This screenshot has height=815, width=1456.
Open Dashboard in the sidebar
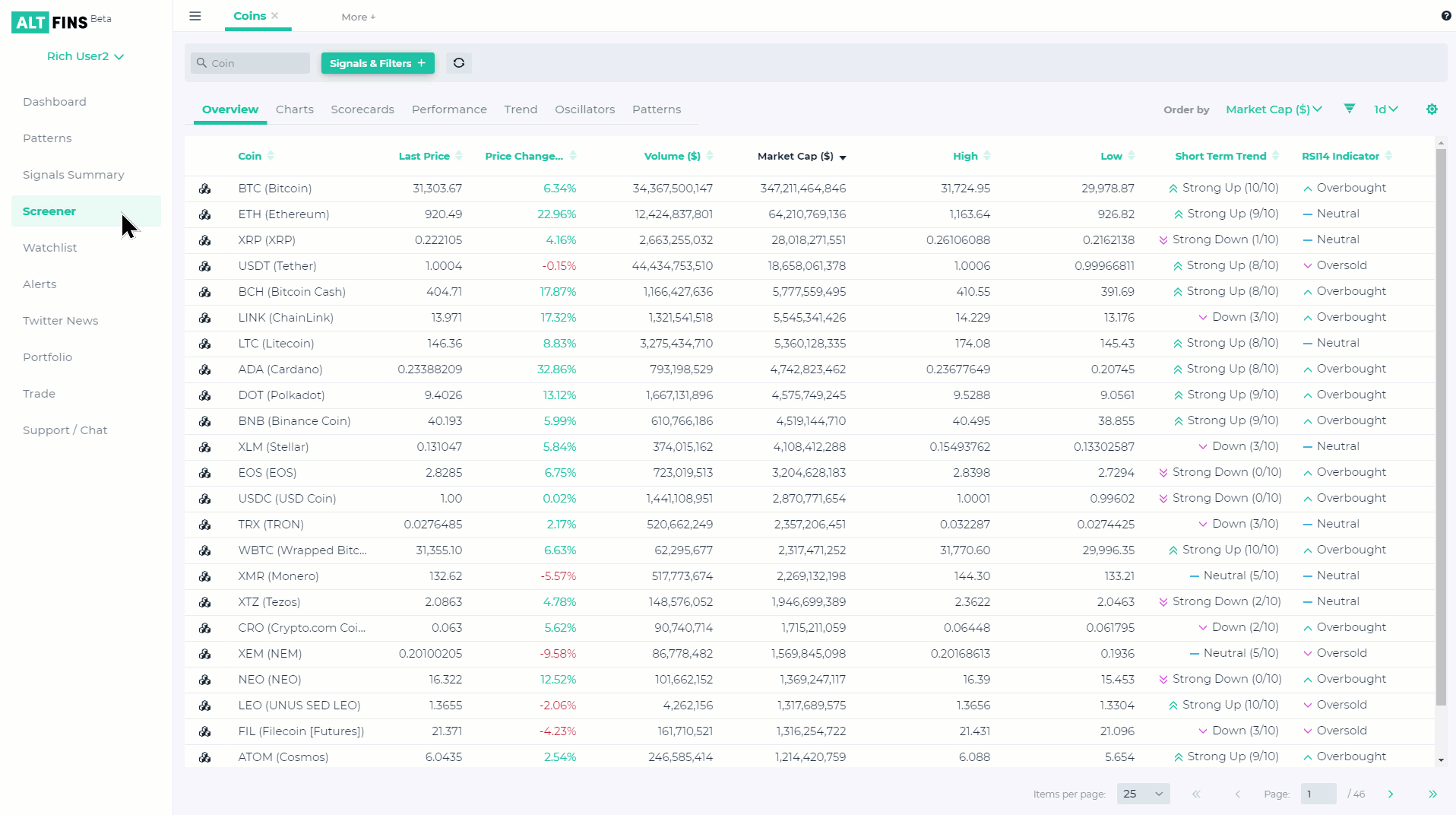coord(55,102)
